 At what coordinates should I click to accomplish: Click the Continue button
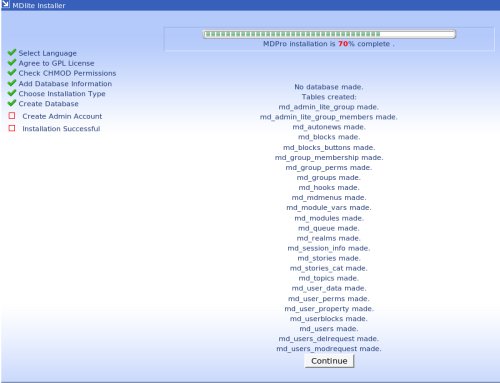(329, 361)
